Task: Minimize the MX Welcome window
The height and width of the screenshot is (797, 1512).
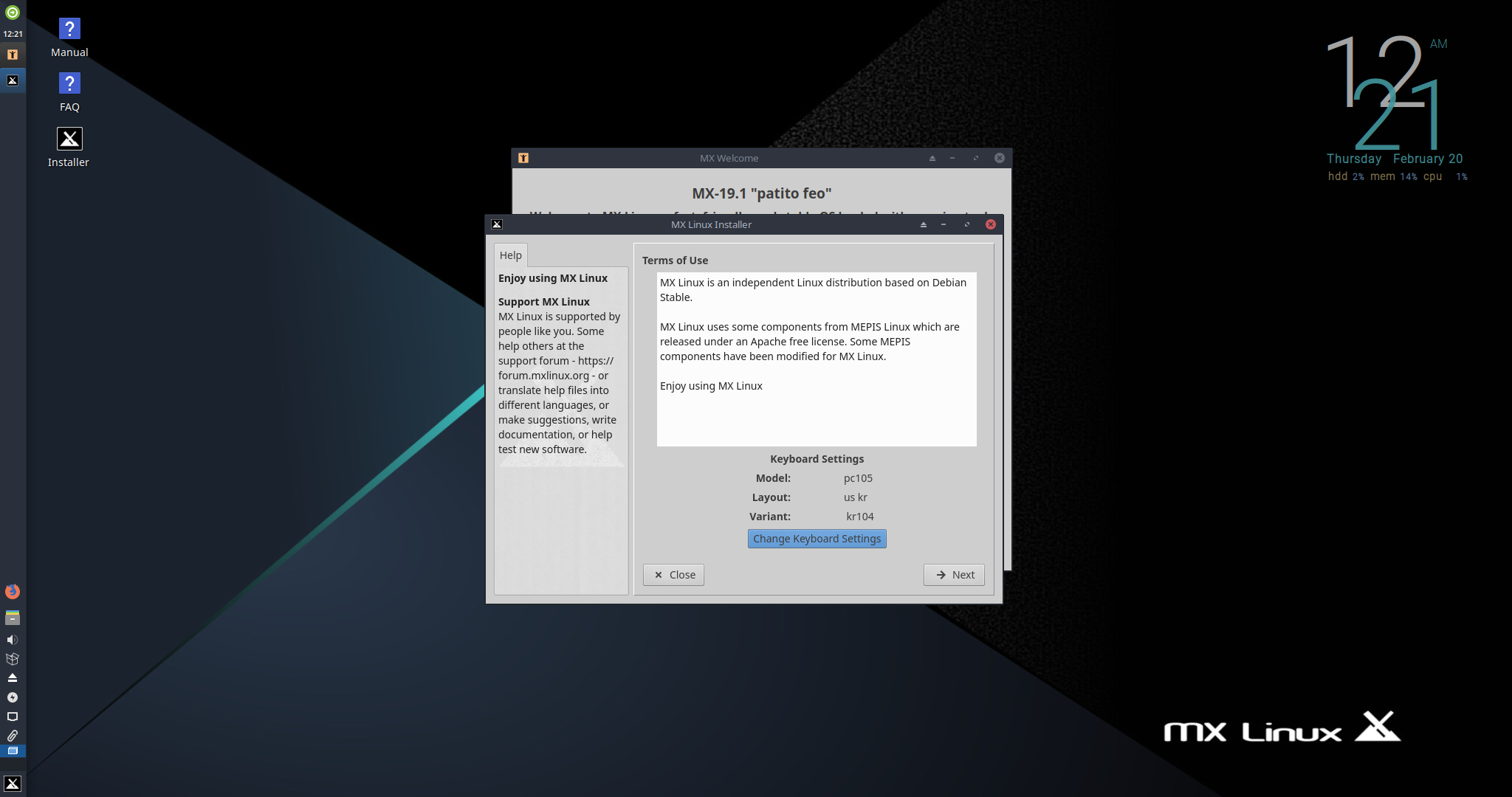Action: pos(952,158)
